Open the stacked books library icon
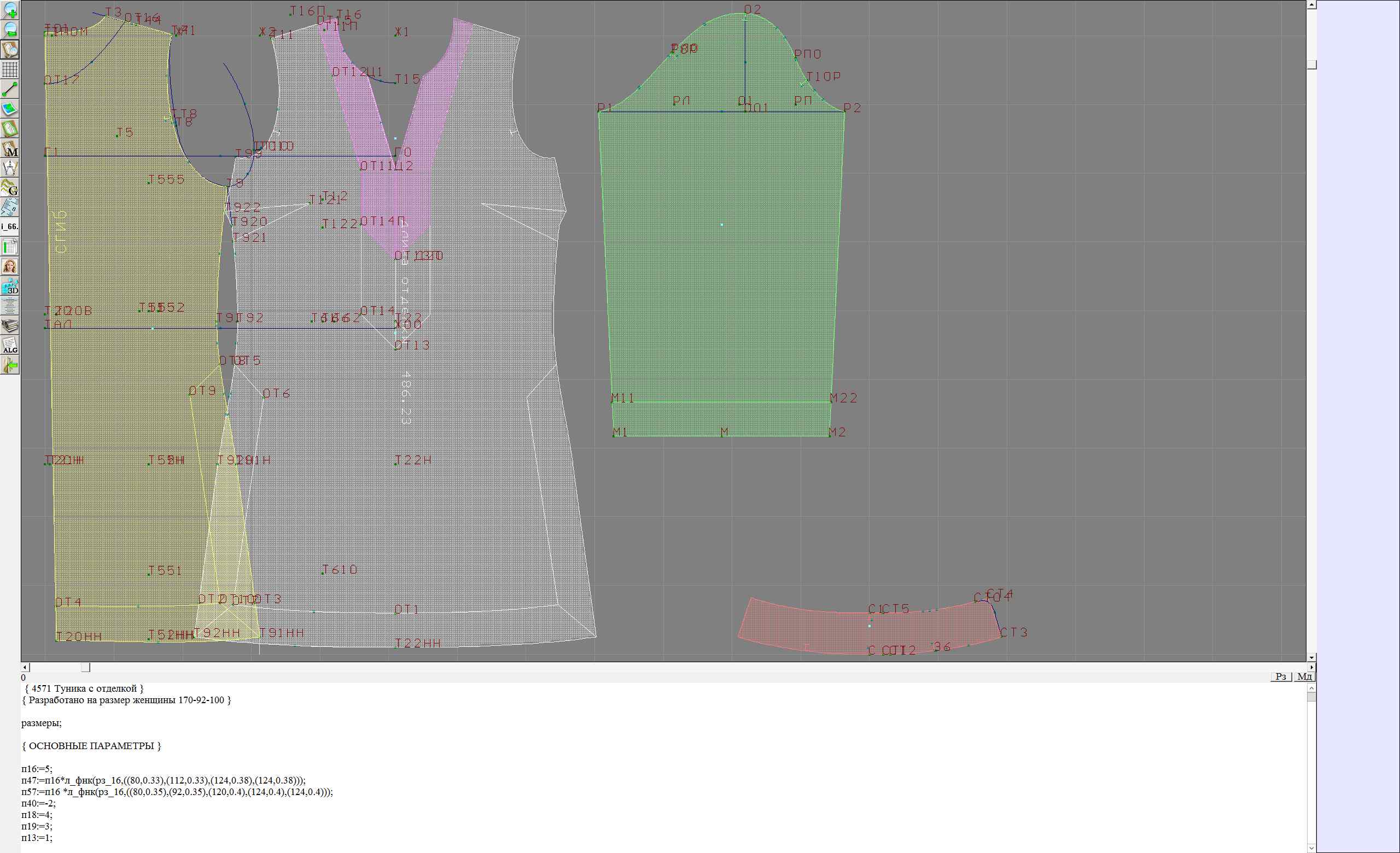1400x853 pixels. coord(10,325)
